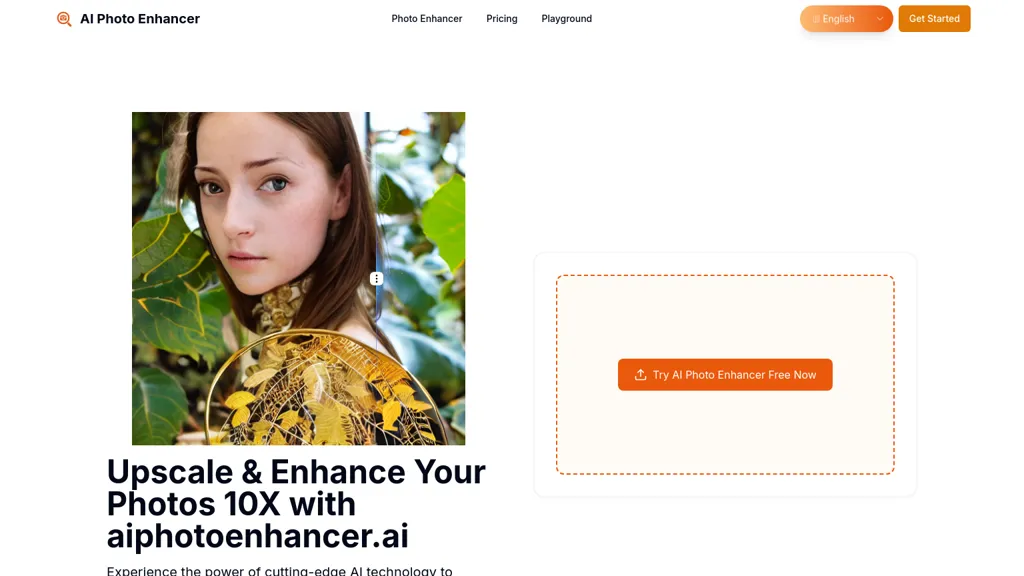Go to the Pricing page
The height and width of the screenshot is (576, 1024).
pos(502,19)
